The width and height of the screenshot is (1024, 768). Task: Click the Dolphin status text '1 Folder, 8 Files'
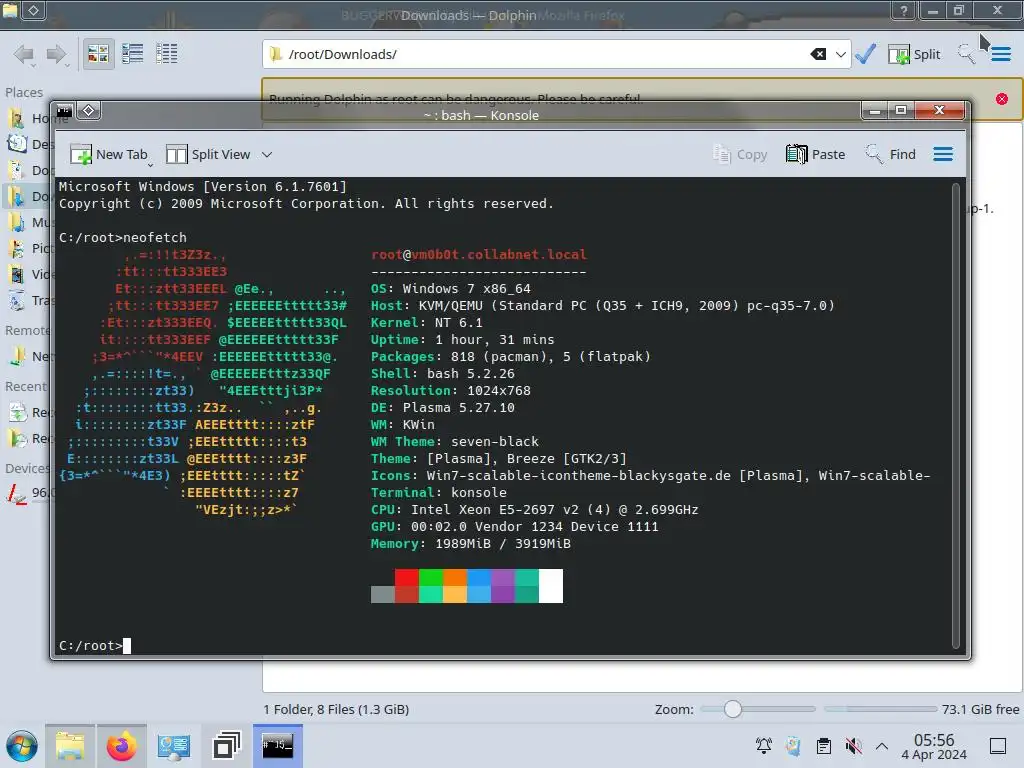point(336,709)
